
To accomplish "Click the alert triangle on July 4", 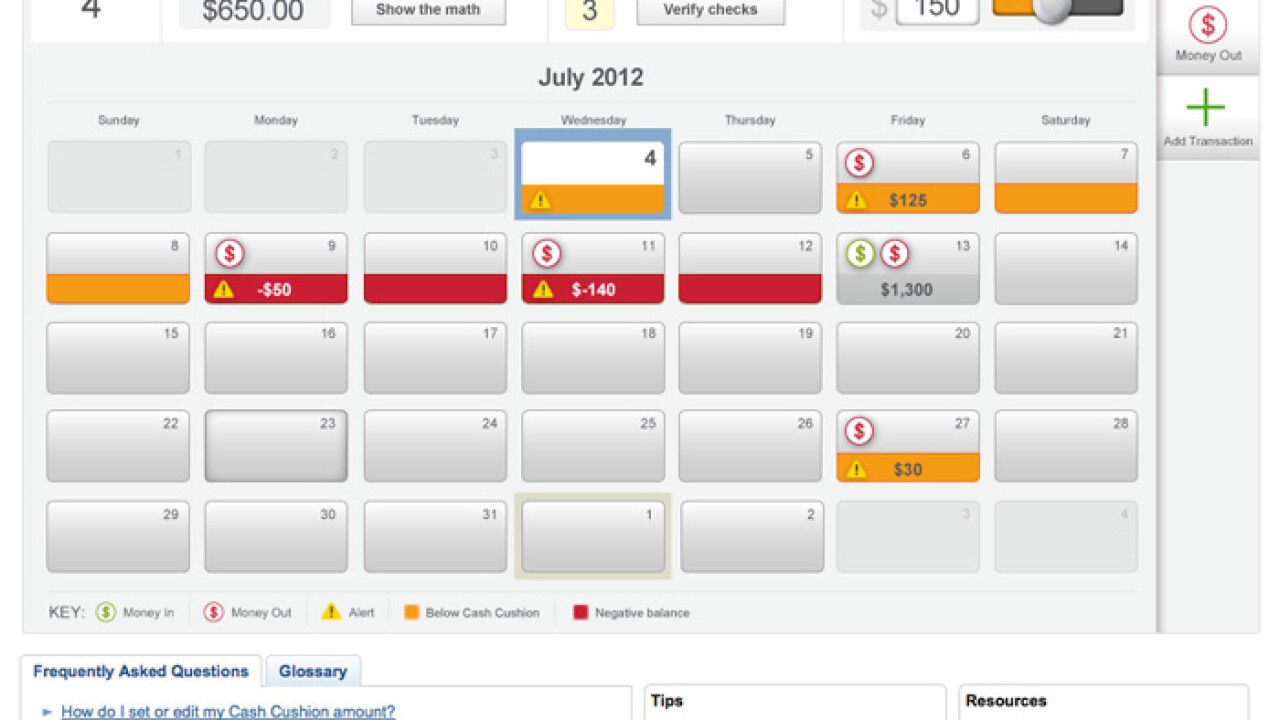I will [x=541, y=200].
